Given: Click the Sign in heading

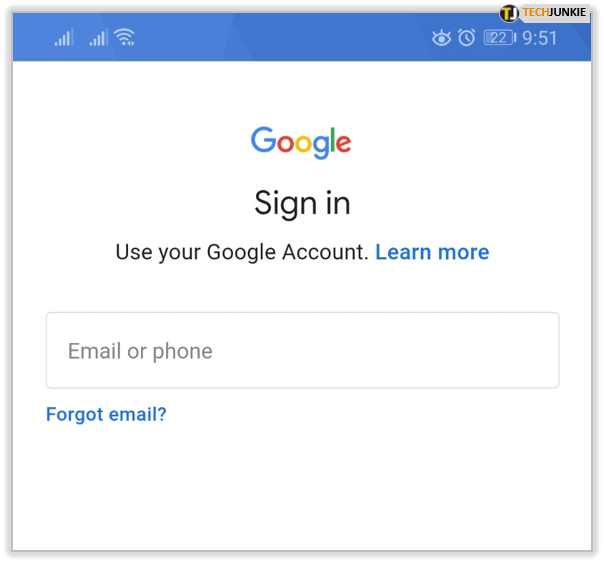Looking at the screenshot, I should tap(302, 203).
